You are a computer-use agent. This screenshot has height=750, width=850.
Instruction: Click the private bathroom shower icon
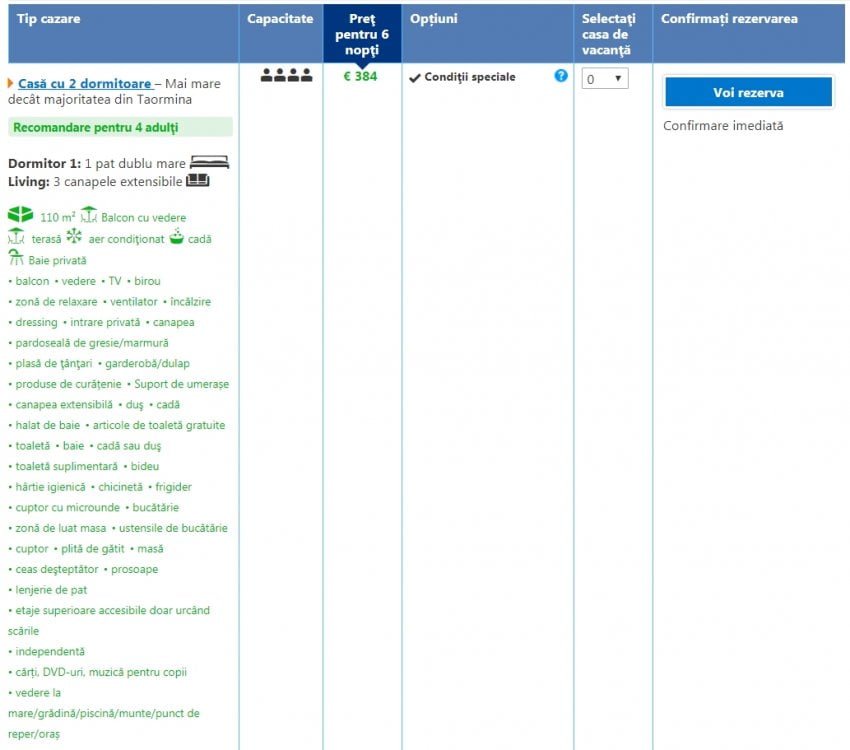tap(16, 259)
